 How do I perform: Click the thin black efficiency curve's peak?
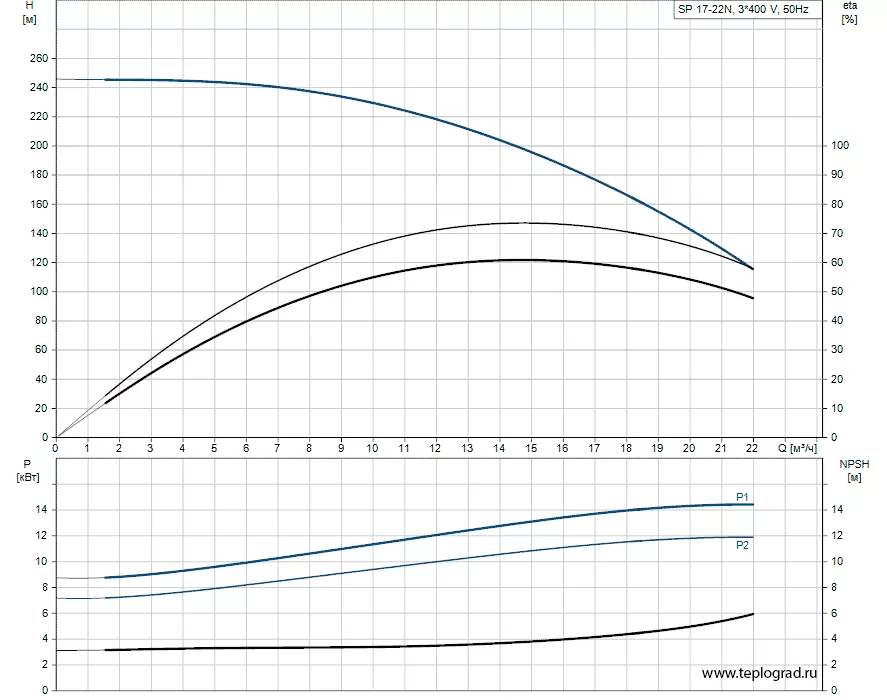(x=520, y=223)
